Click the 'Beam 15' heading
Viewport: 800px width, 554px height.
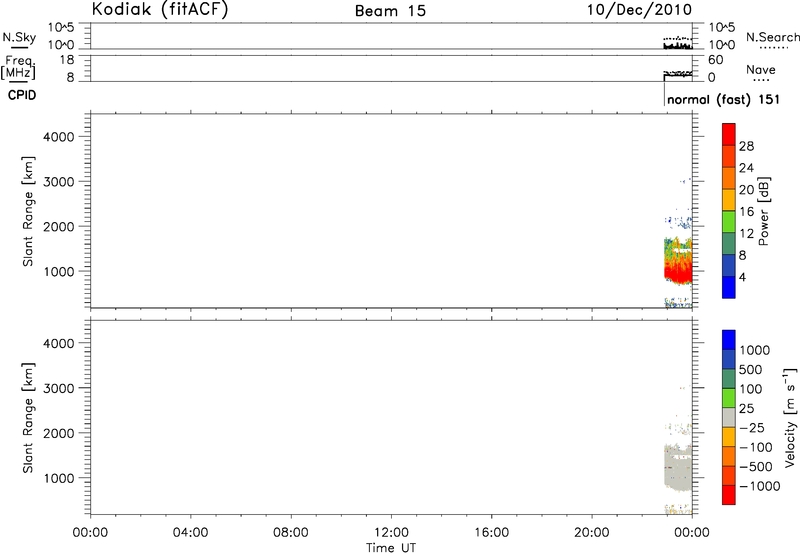(390, 11)
